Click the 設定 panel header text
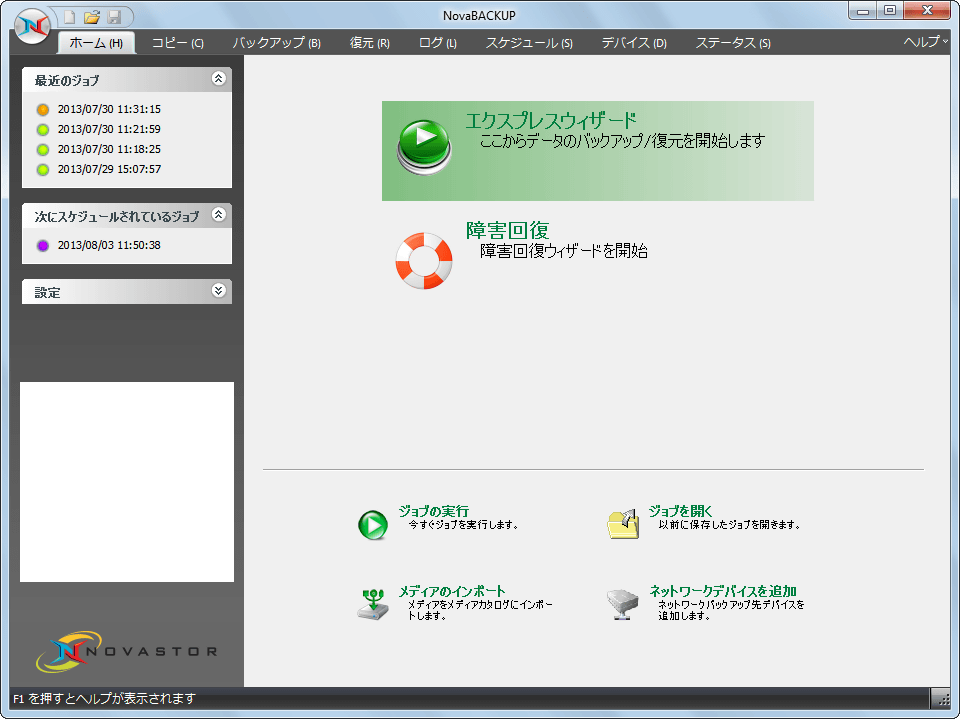The height and width of the screenshot is (719, 960). [x=47, y=293]
